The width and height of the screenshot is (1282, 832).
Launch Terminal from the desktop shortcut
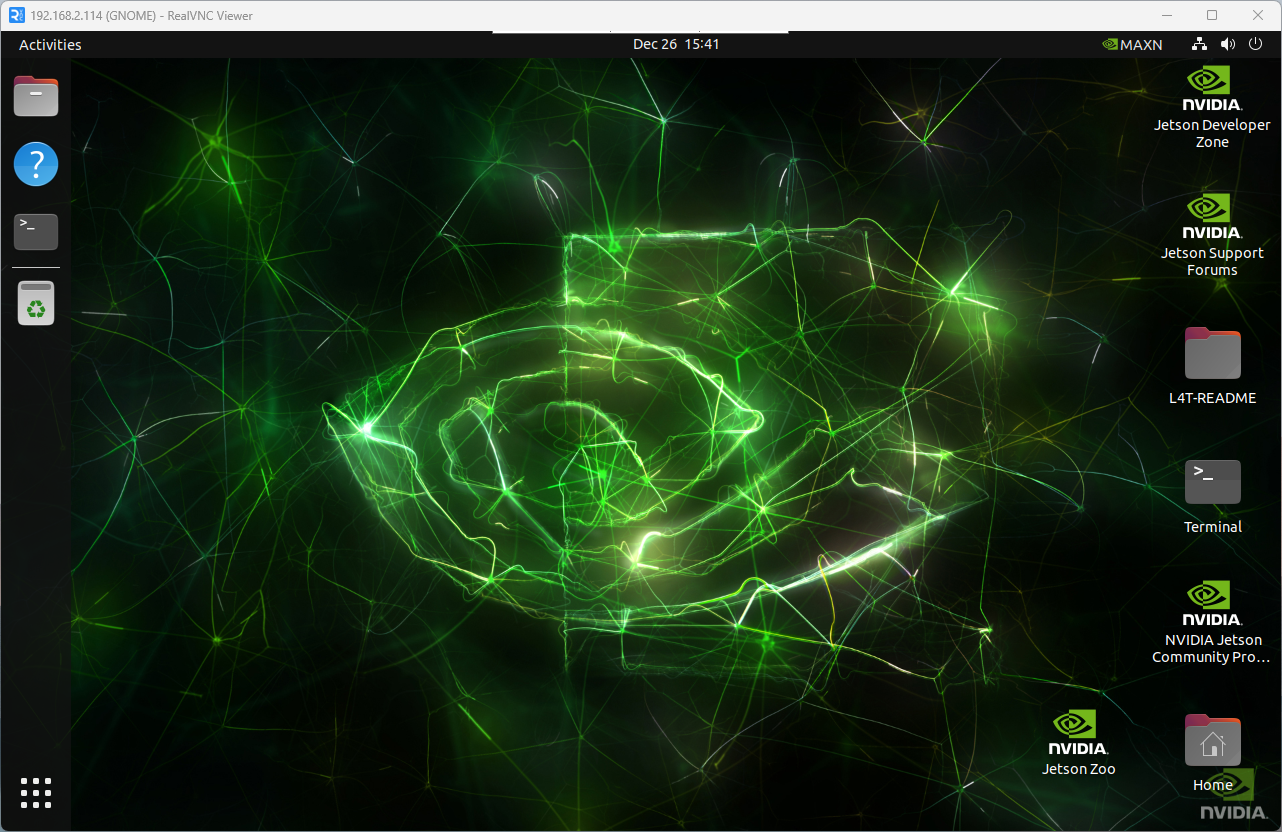pos(1211,483)
